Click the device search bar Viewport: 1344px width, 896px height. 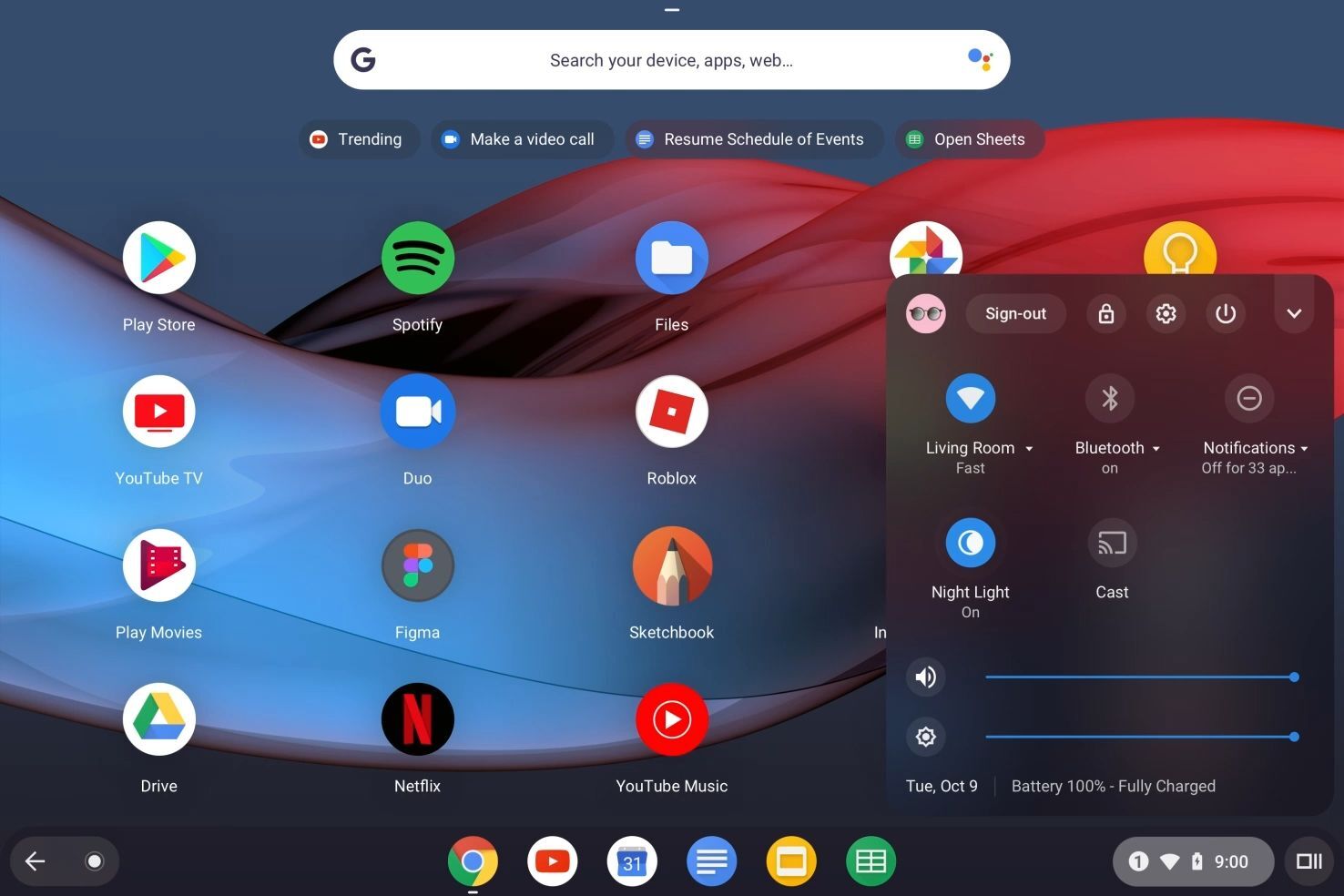coord(671,59)
